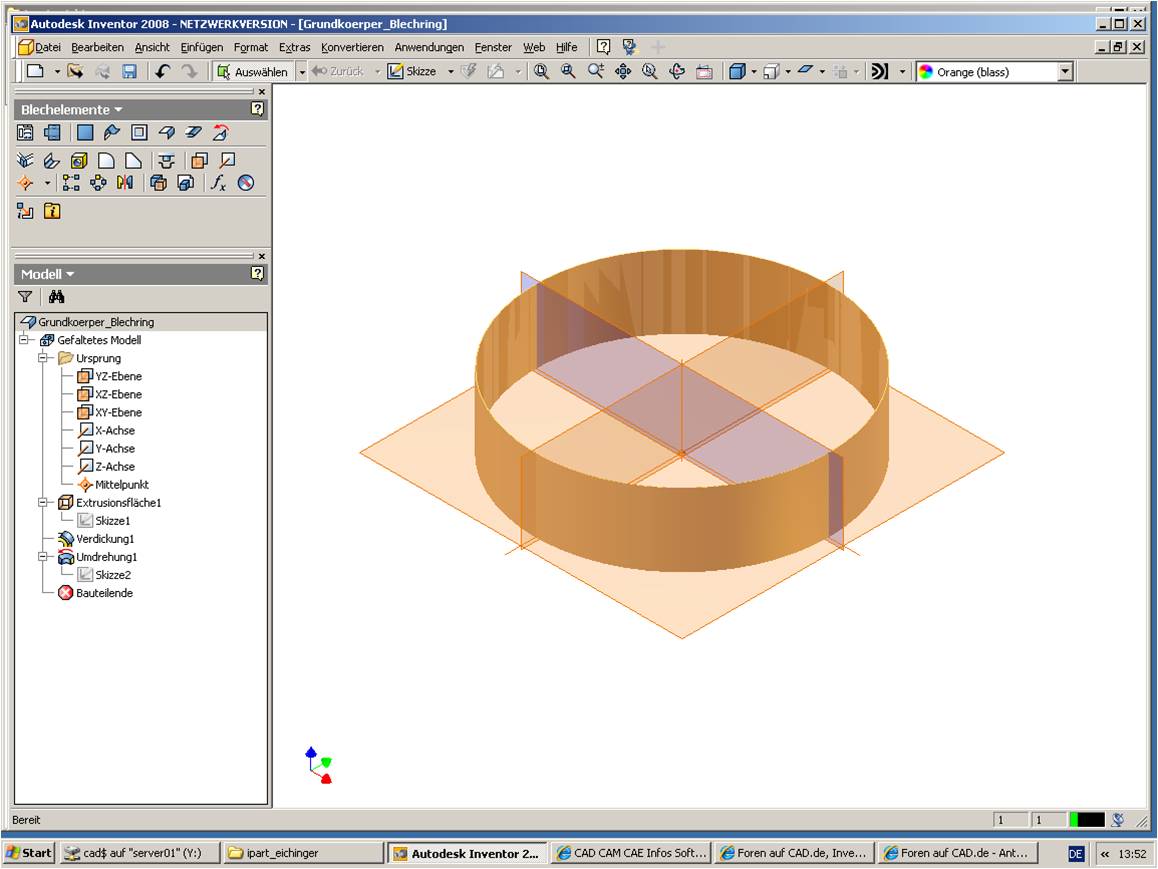Open the Extras menu
The width and height of the screenshot is (1158, 869).
pyautogui.click(x=294, y=47)
